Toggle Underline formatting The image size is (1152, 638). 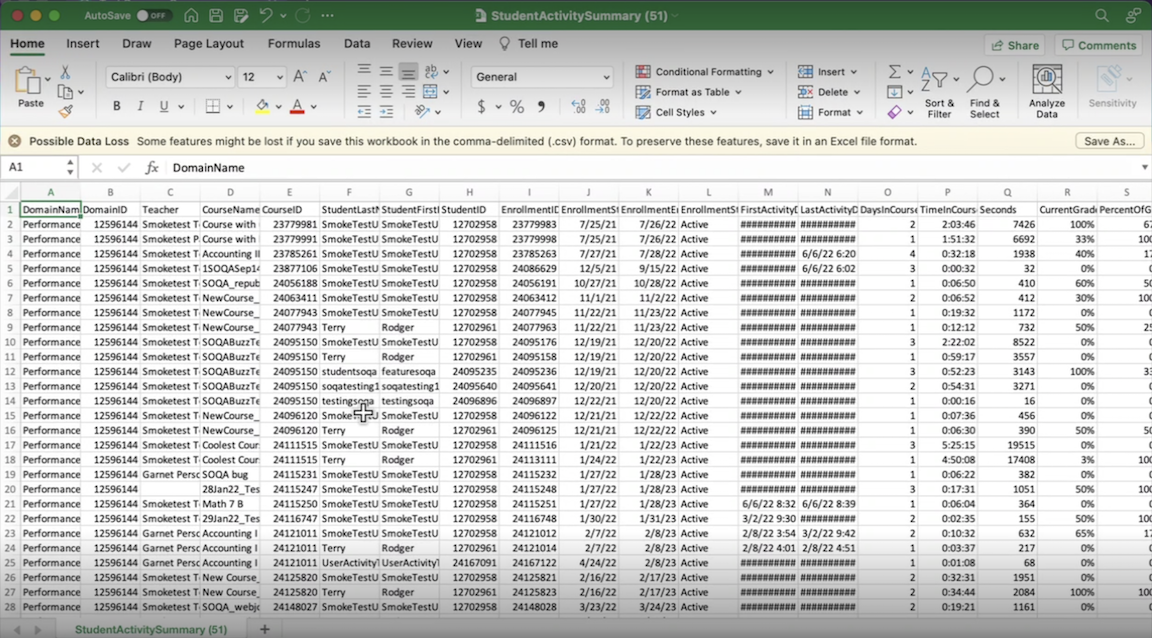(163, 107)
